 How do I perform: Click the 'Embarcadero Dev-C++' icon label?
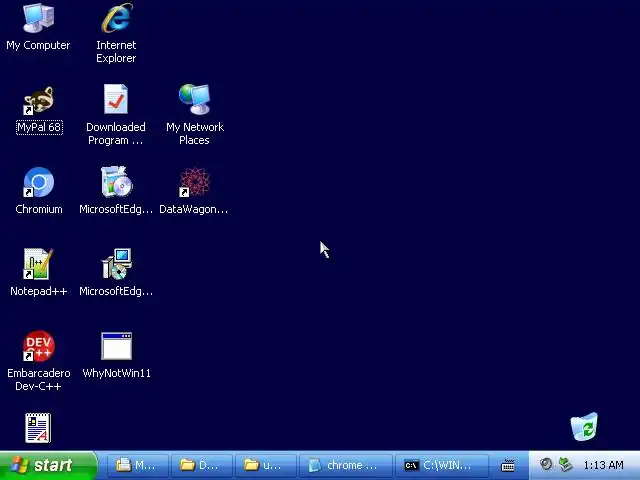(38, 380)
